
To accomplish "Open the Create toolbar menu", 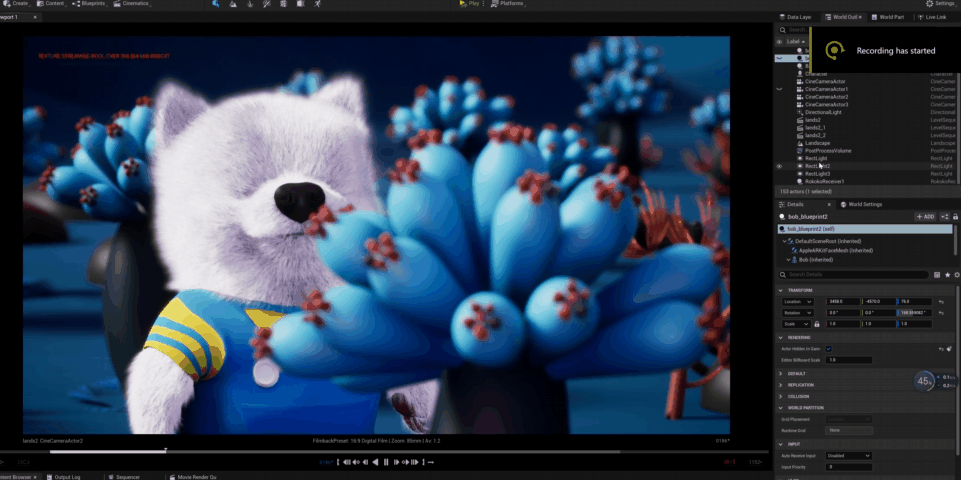I will coord(15,4).
